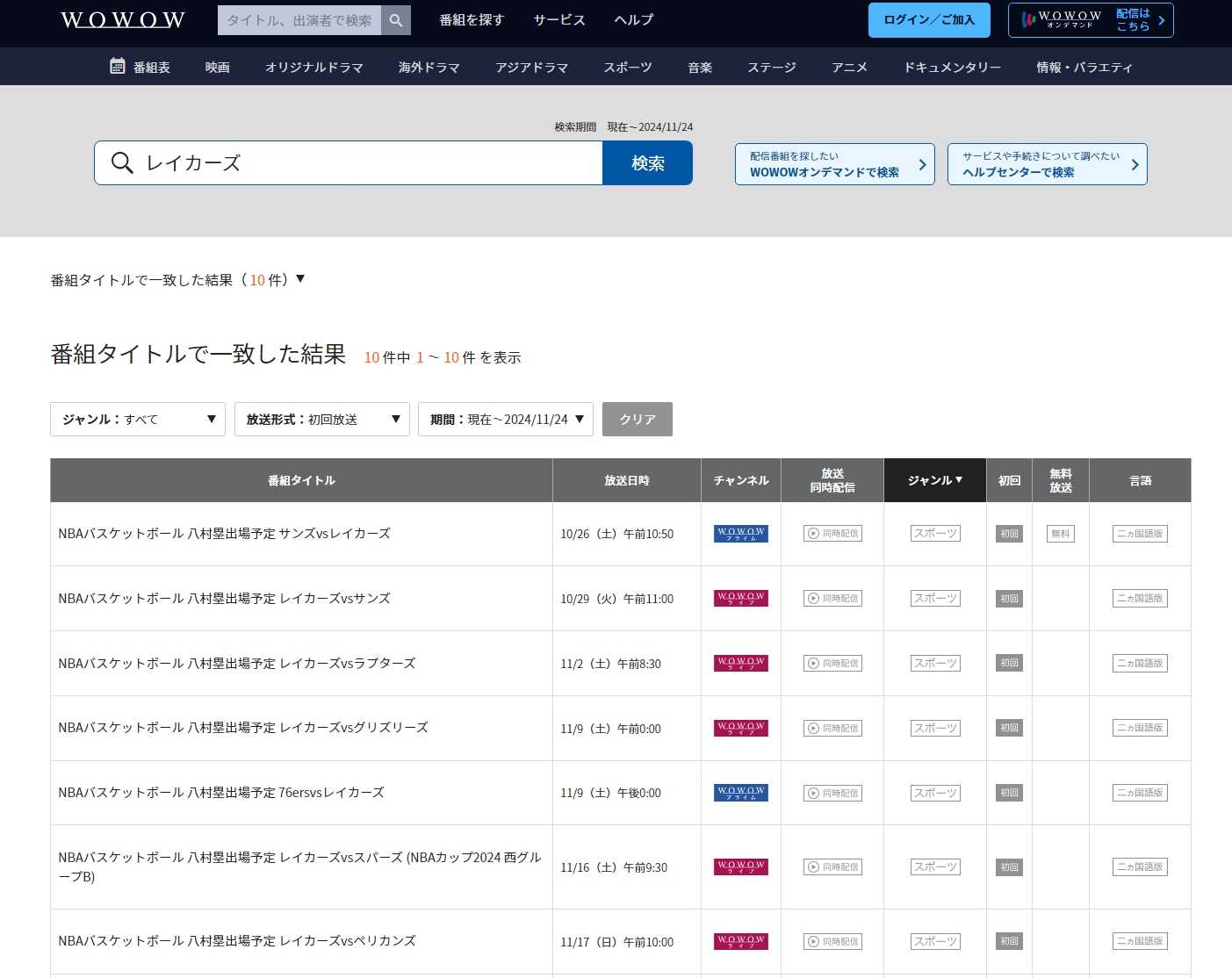Go to 海外ドラマ category tab
The image size is (1232, 978).
pyautogui.click(x=429, y=68)
